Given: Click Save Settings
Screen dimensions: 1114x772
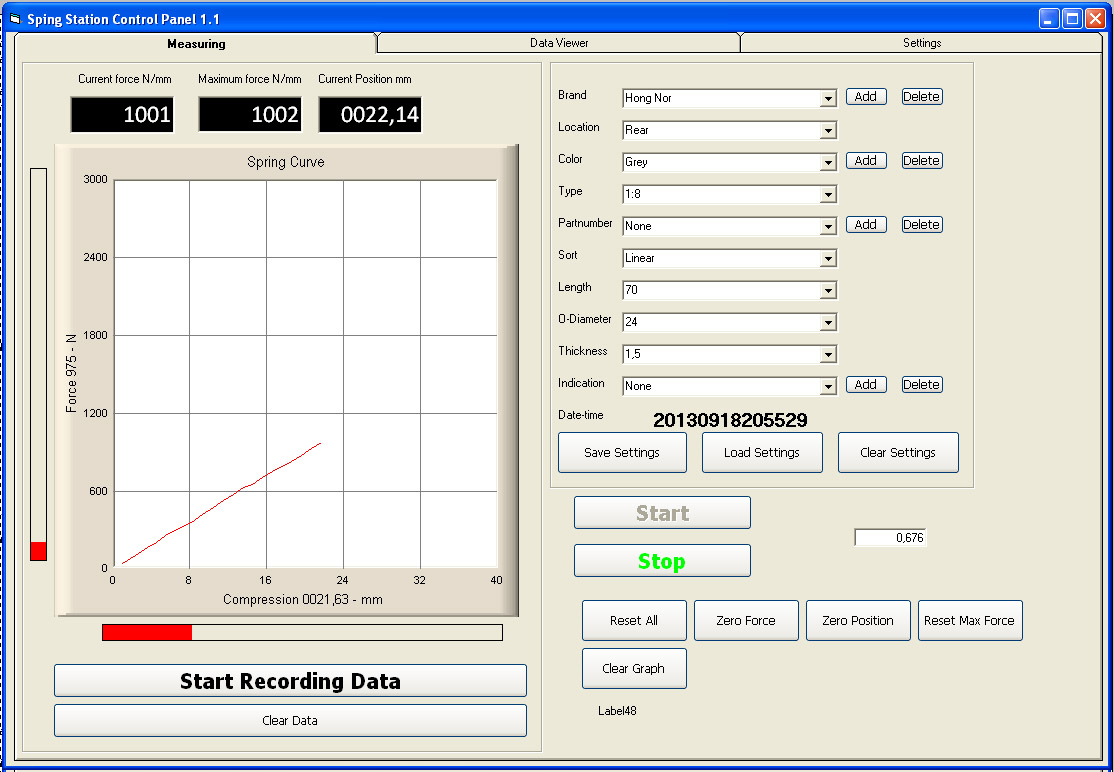Looking at the screenshot, I should [x=622, y=452].
